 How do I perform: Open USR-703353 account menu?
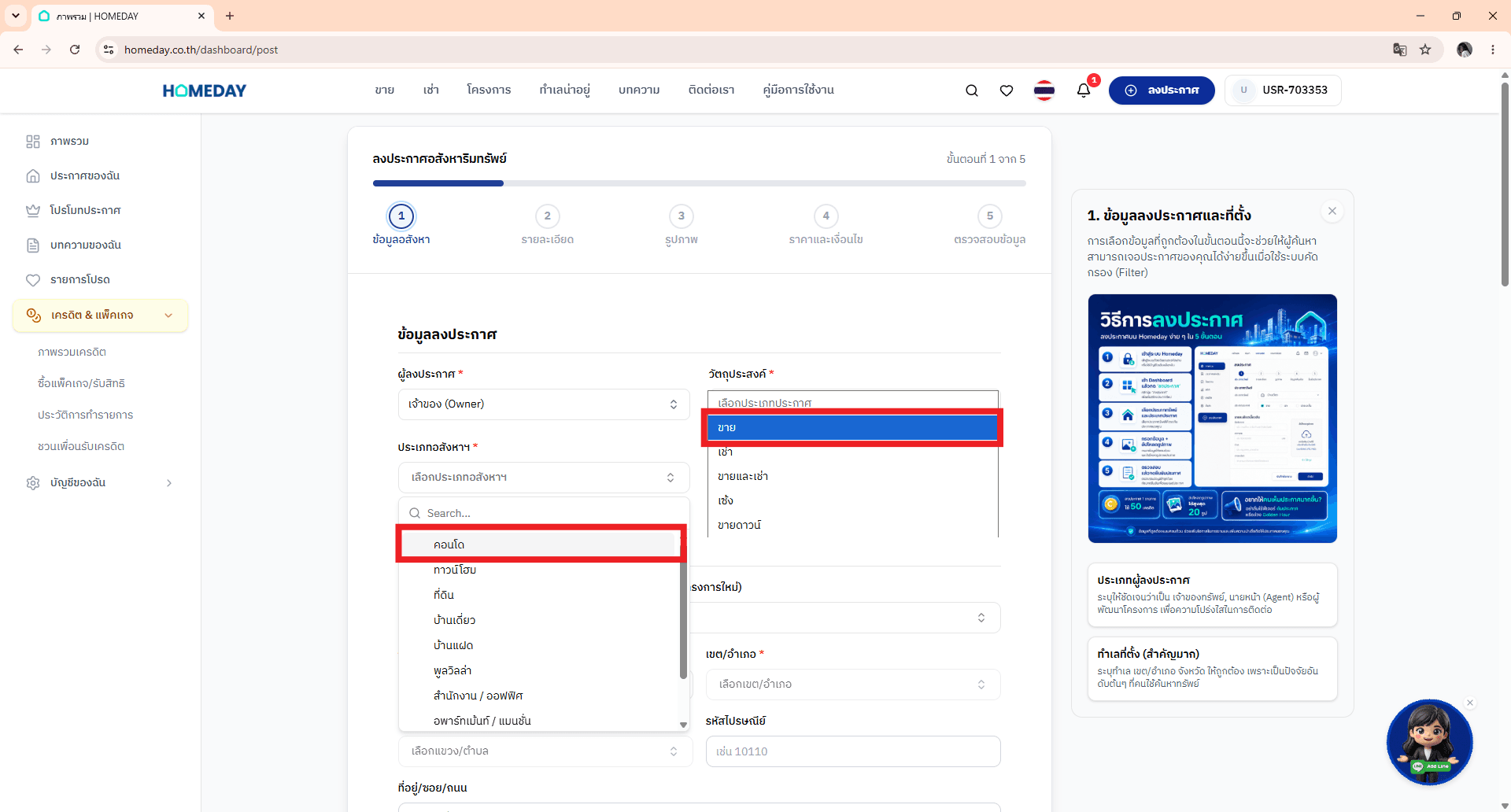pos(1283,90)
